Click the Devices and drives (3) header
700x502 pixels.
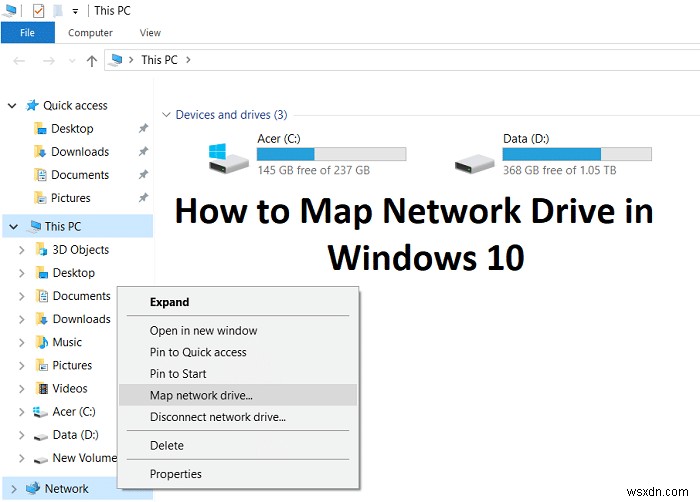(231, 115)
